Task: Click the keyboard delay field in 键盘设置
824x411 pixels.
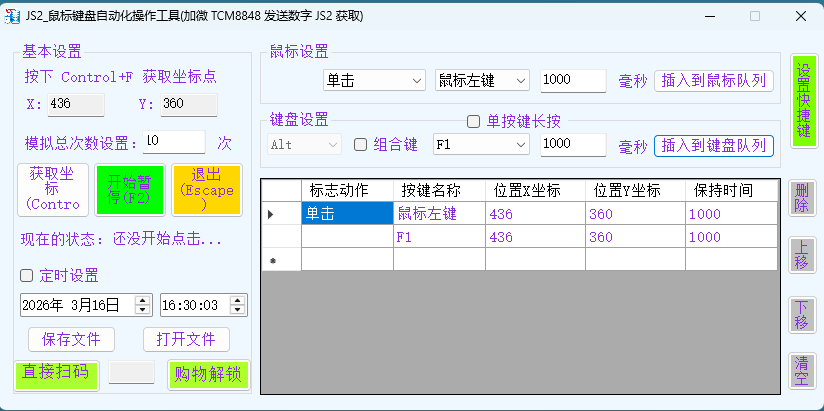Action: pyautogui.click(x=573, y=145)
